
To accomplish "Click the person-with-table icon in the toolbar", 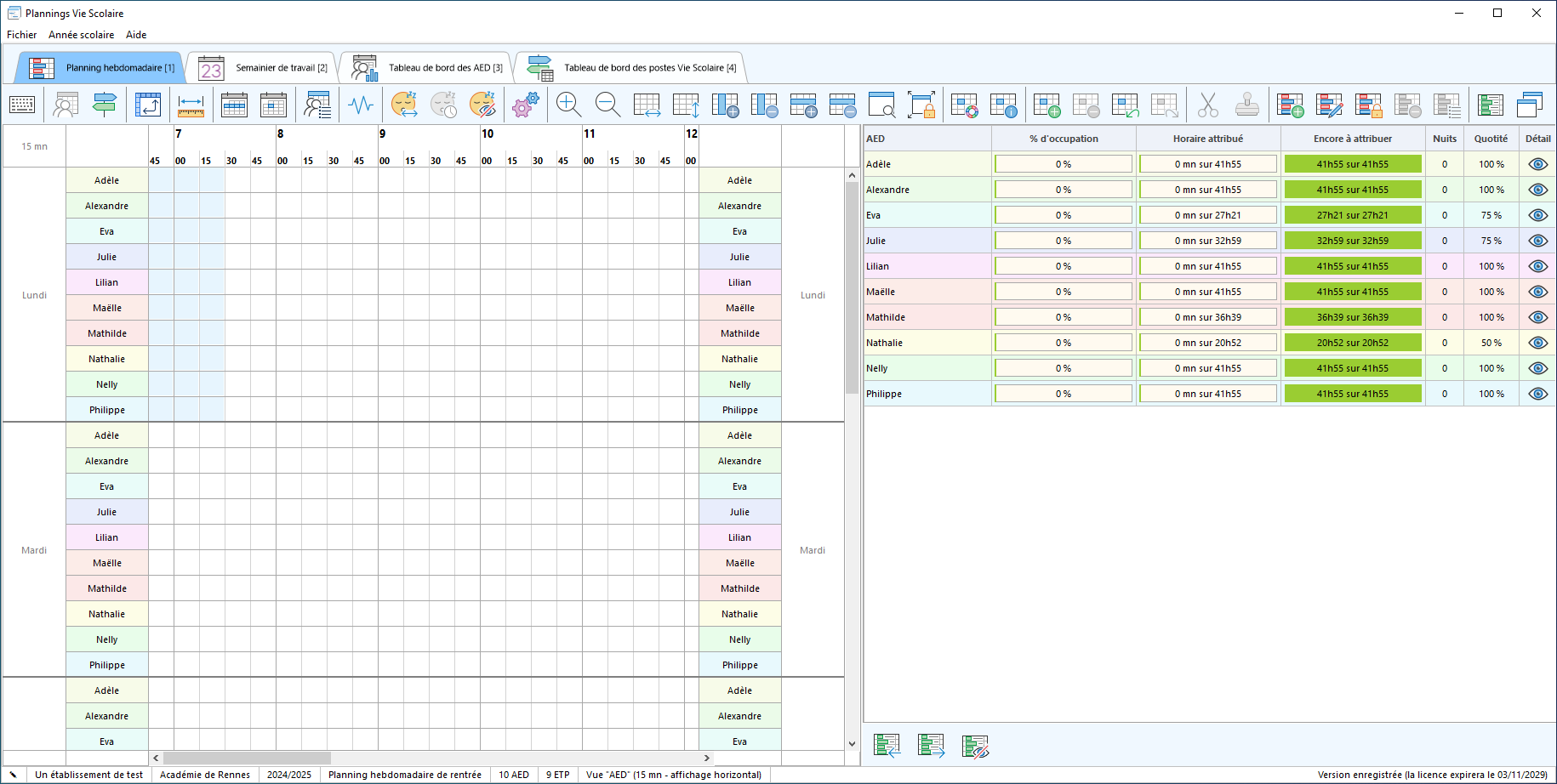I will 66,105.
